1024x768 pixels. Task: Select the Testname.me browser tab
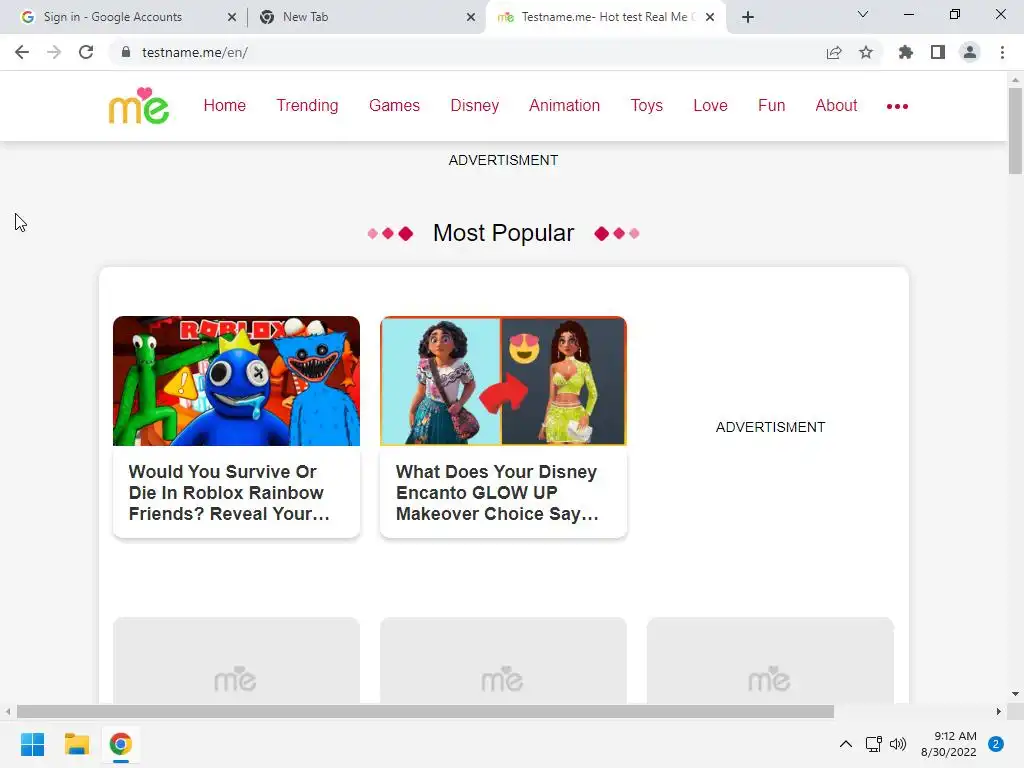click(605, 17)
